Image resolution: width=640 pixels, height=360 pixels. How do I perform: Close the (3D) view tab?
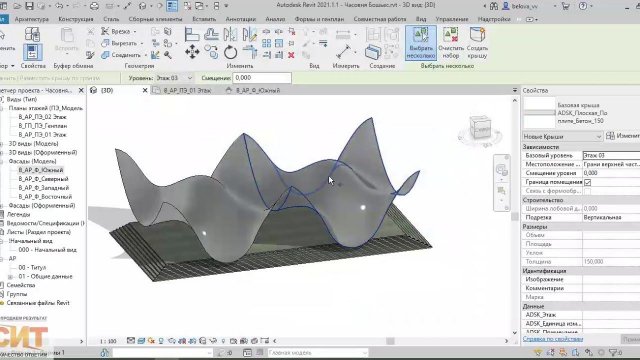click(x=145, y=90)
